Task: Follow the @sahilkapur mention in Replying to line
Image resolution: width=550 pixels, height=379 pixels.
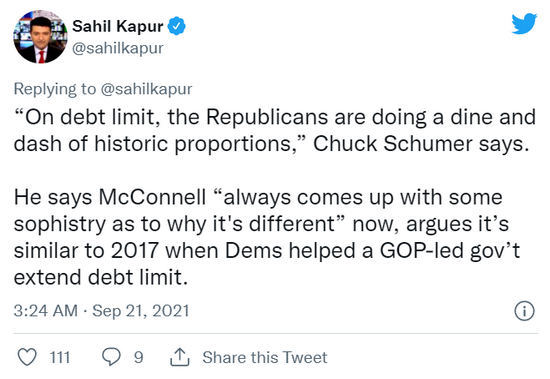Action: [x=146, y=89]
